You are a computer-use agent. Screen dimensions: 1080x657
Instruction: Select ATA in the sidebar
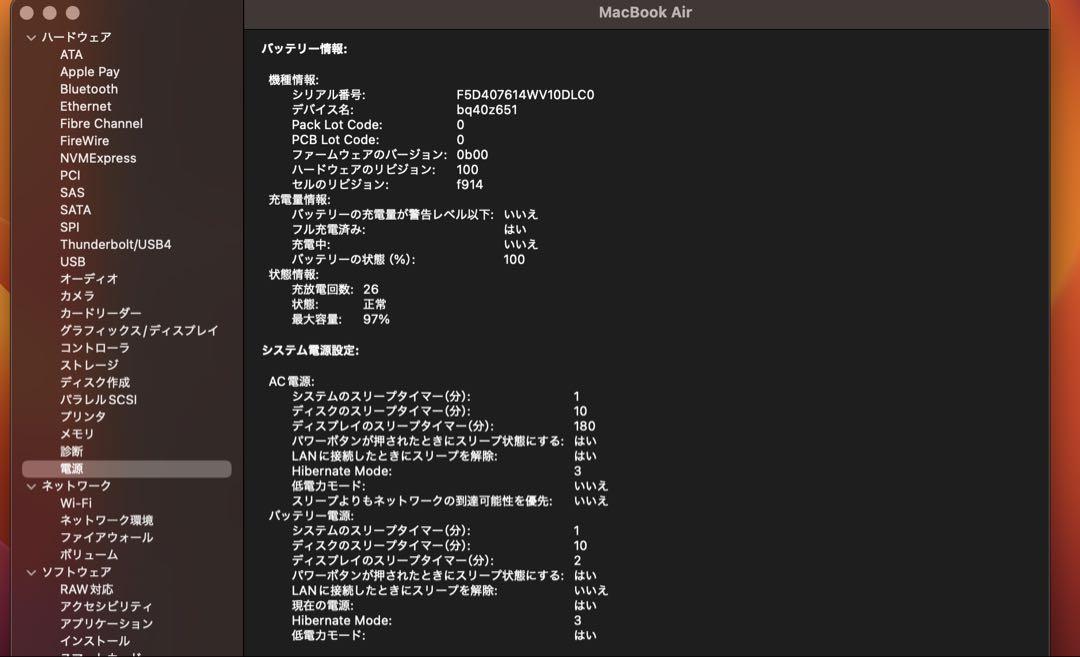[x=71, y=54]
